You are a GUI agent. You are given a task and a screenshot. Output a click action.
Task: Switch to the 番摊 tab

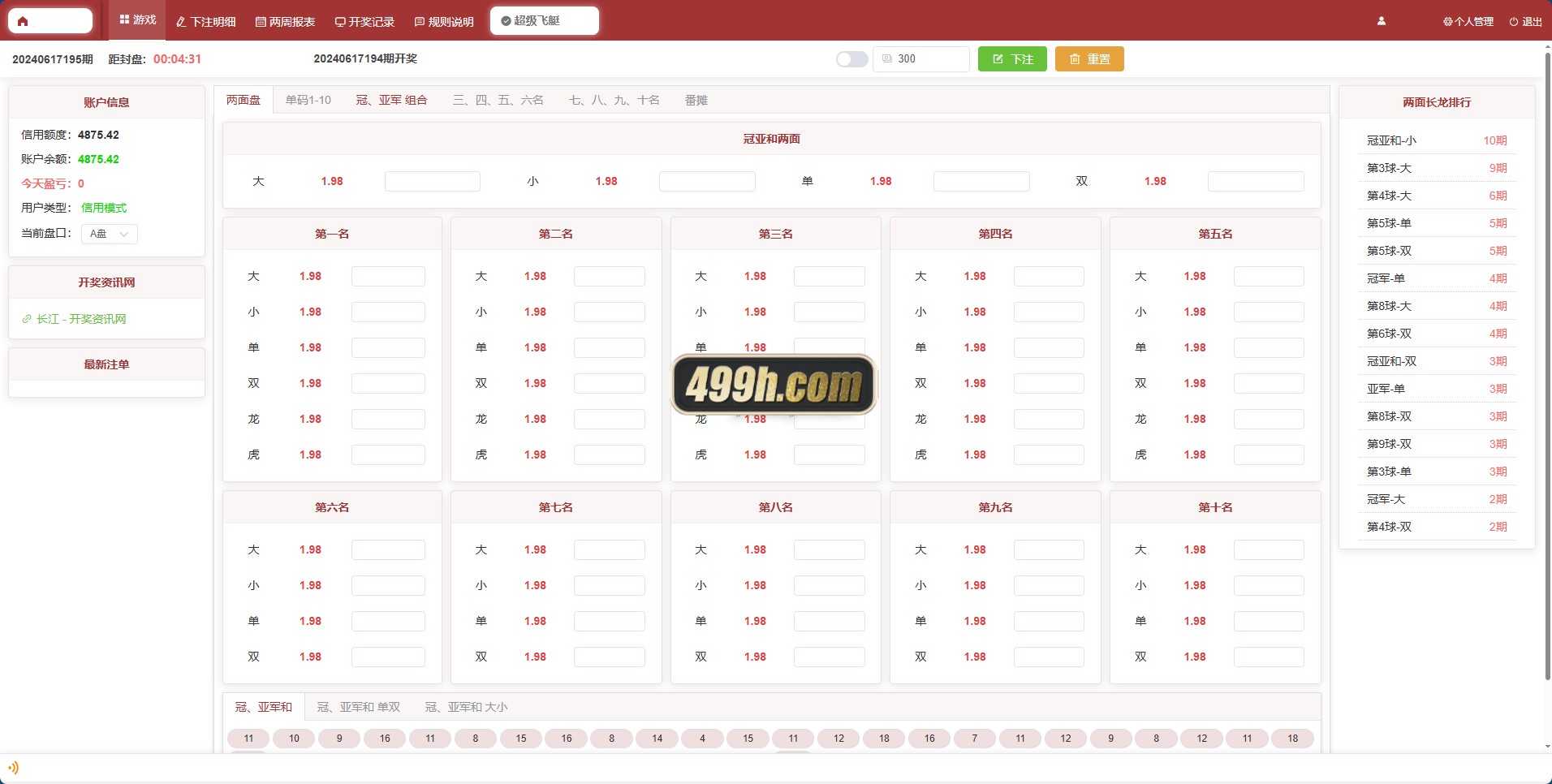click(x=696, y=100)
